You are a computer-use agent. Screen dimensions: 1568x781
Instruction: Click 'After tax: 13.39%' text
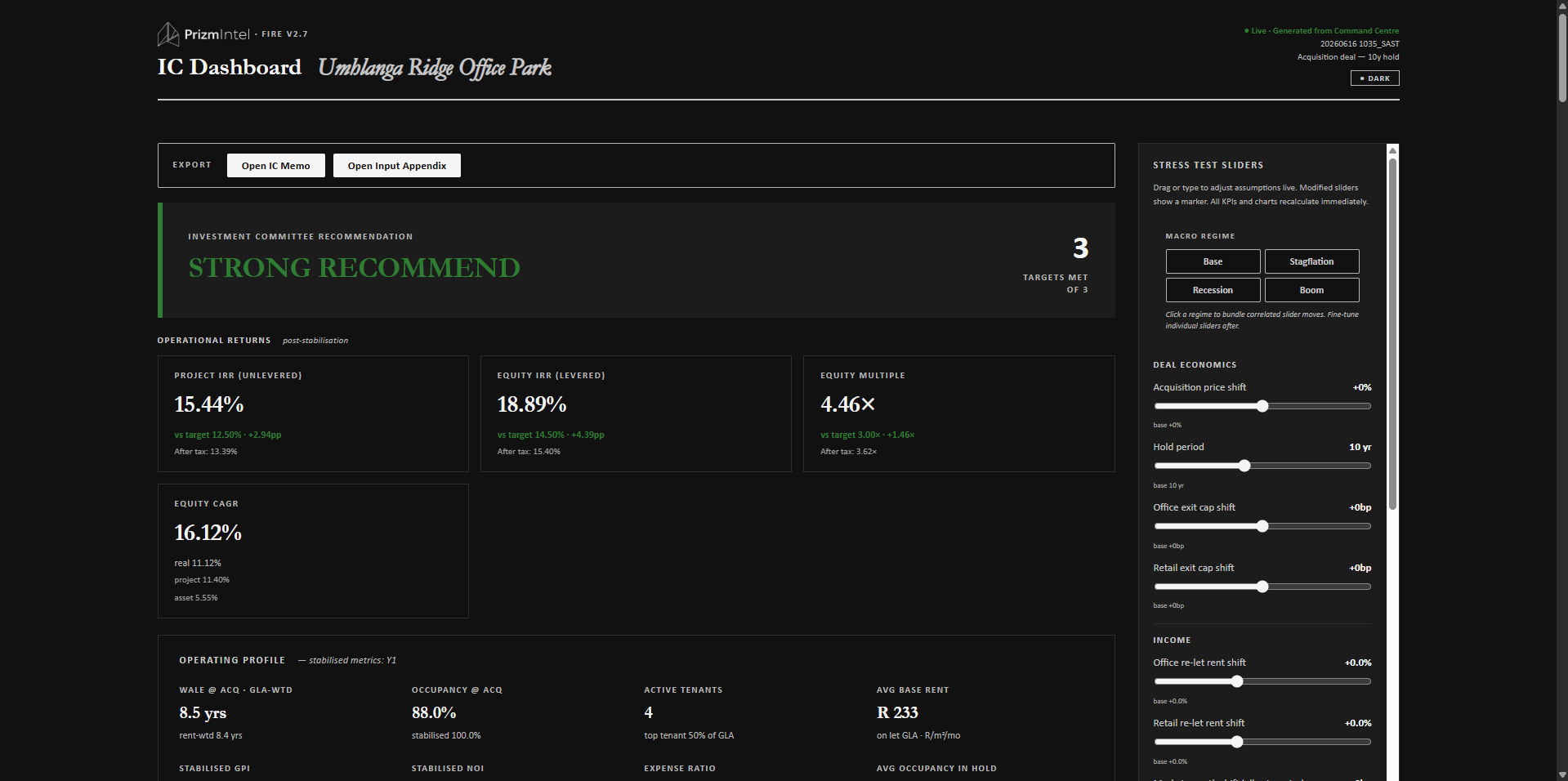point(206,452)
